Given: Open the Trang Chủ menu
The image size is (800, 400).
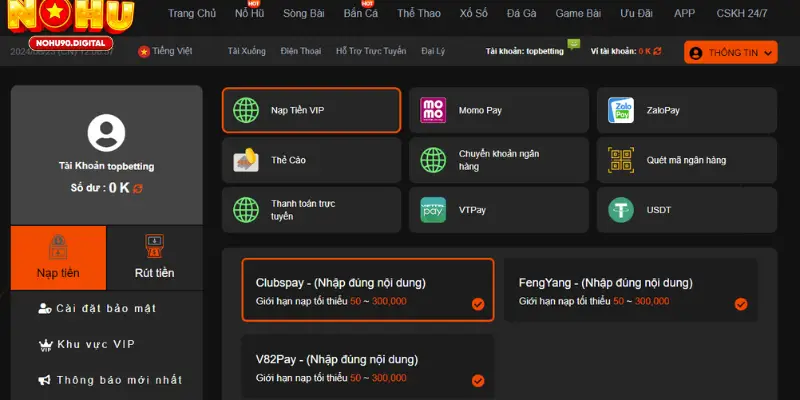Looking at the screenshot, I should pos(192,14).
